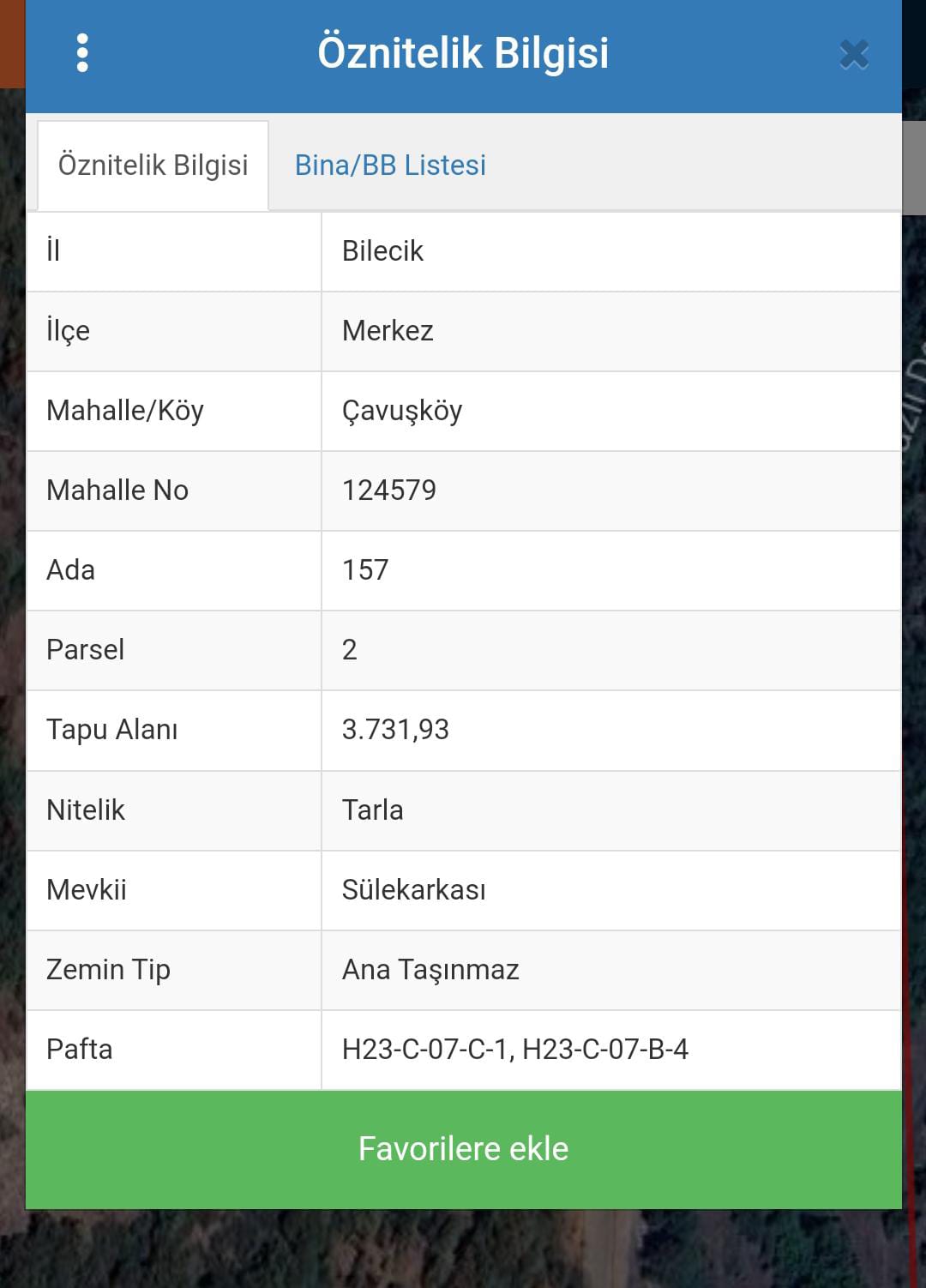Click the dialog title Öznitelik Bilgisi header
This screenshot has height=1288, width=926.
463,53
